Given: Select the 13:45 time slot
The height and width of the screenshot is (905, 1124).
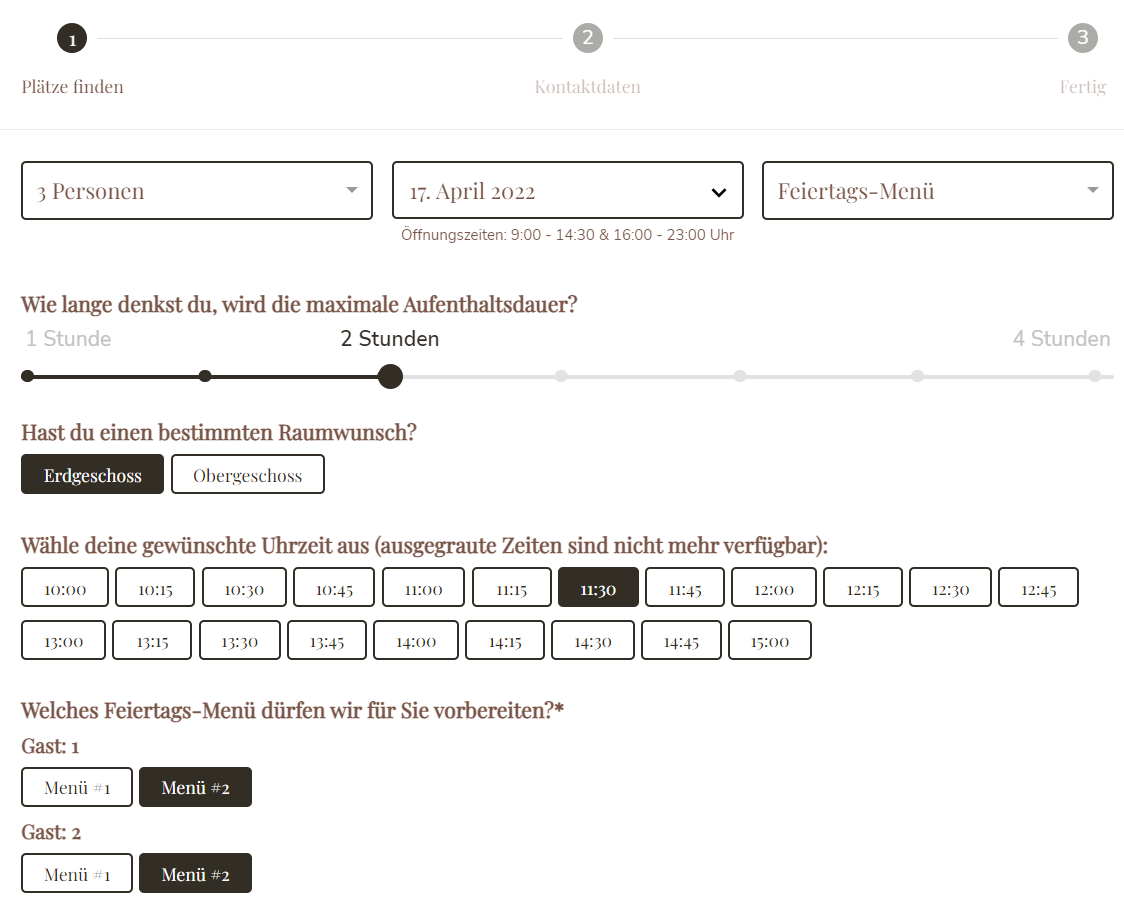Looking at the screenshot, I should click(327, 640).
